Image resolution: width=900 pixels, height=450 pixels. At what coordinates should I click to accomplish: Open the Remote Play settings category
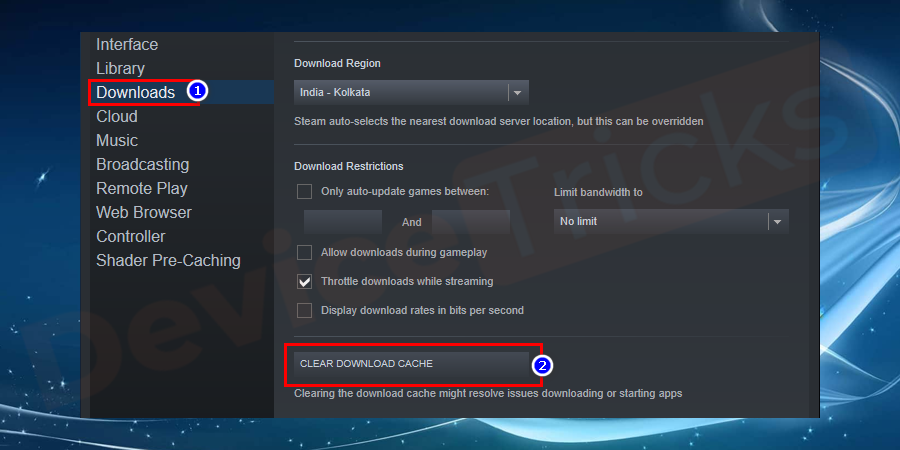click(142, 188)
